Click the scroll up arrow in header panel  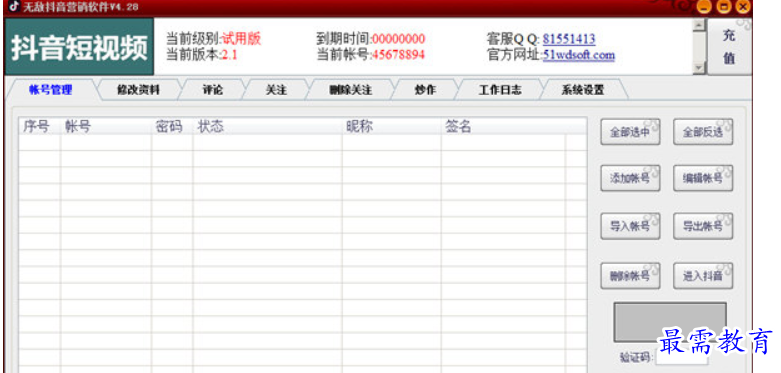[x=700, y=25]
